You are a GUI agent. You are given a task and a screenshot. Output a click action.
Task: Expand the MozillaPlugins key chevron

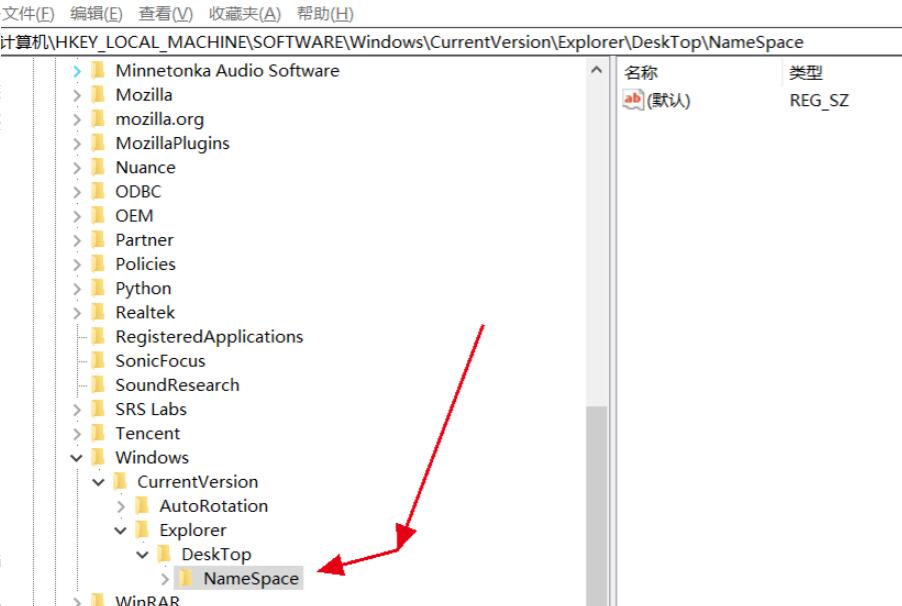[77, 144]
